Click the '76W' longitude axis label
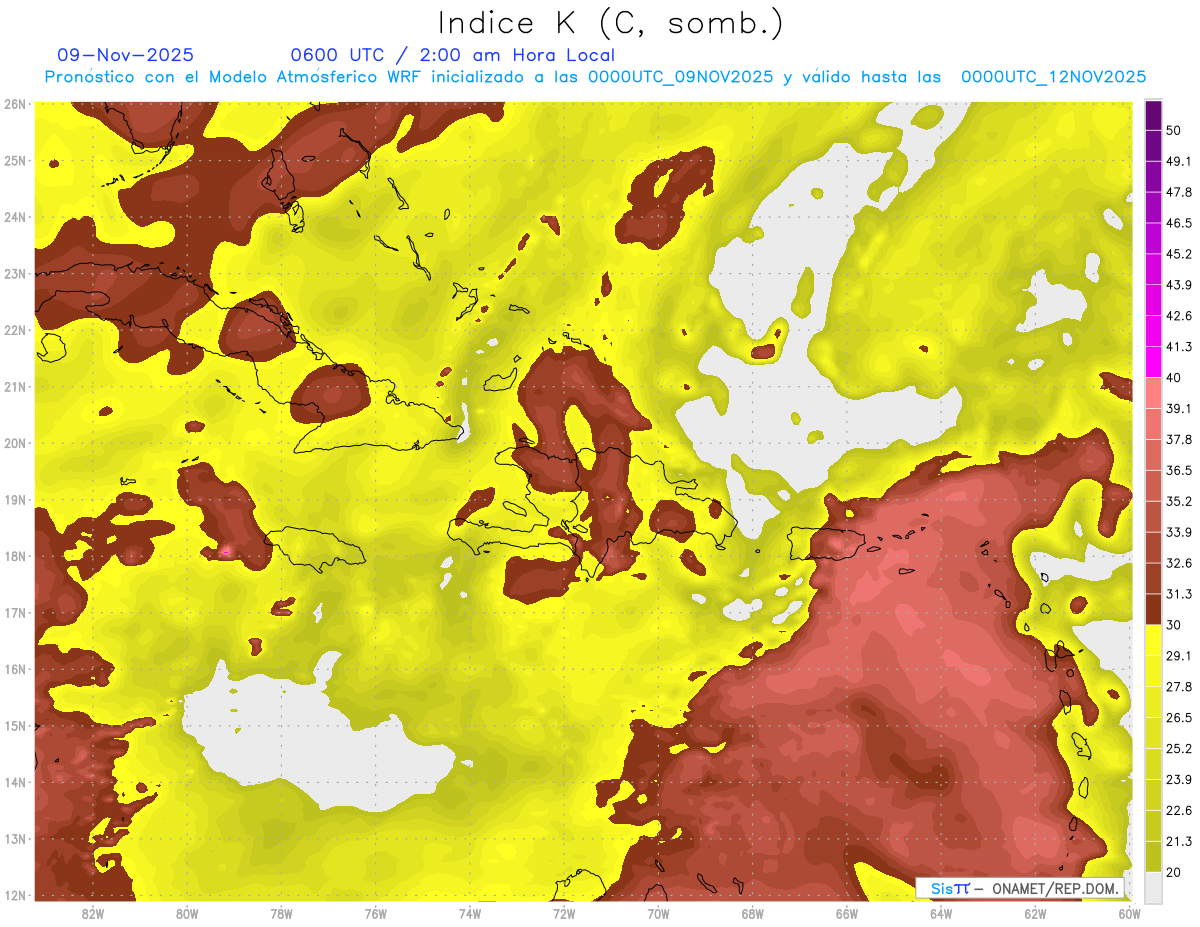 point(376,913)
